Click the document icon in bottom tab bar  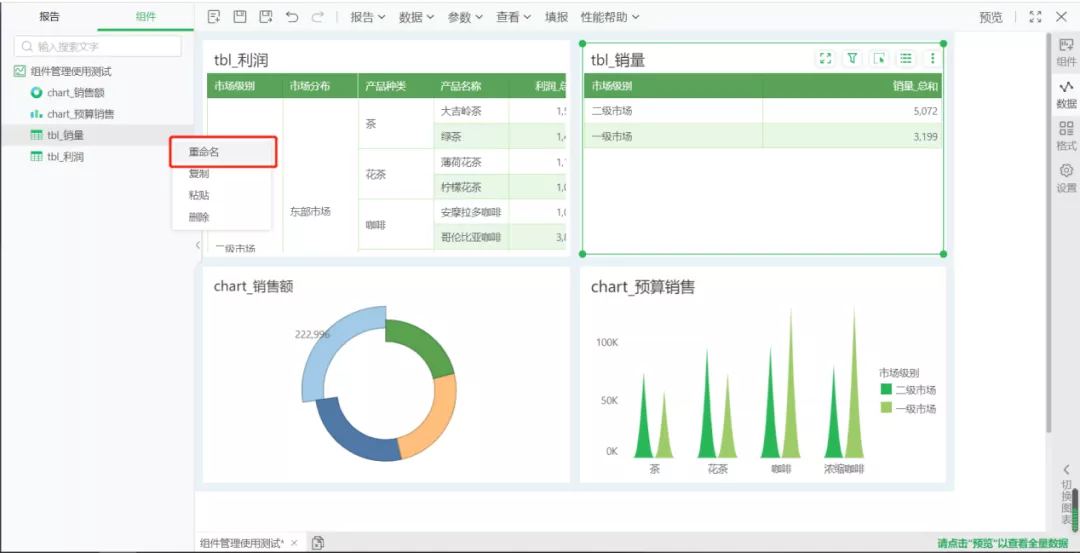pos(318,543)
